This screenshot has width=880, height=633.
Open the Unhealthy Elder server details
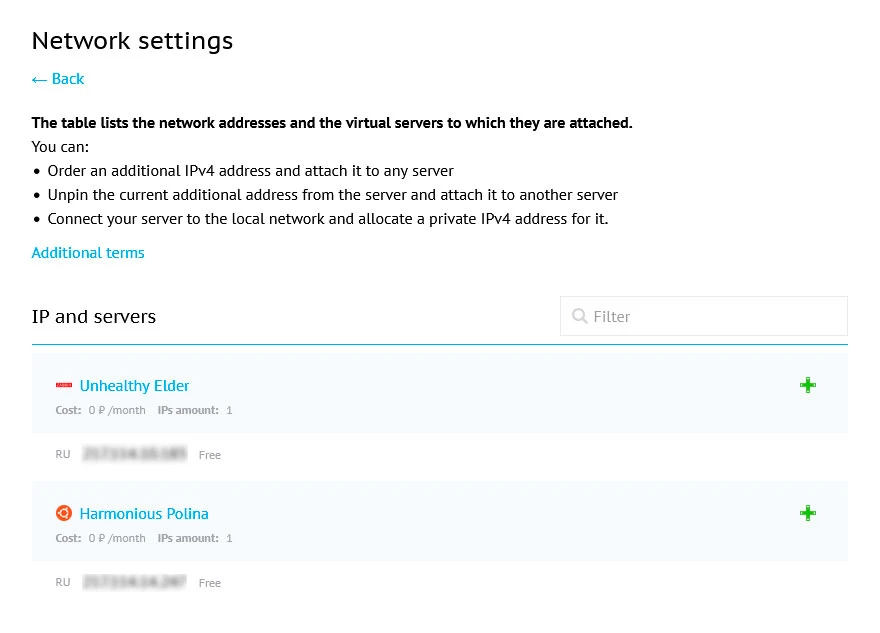pyautogui.click(x=134, y=385)
